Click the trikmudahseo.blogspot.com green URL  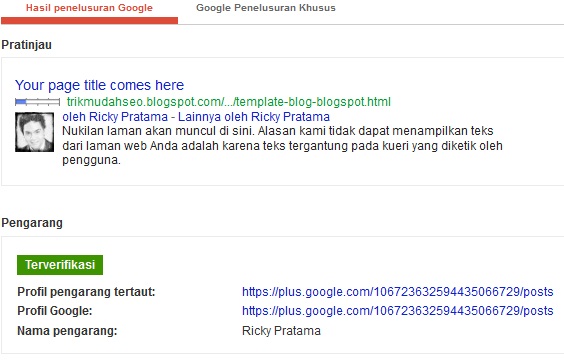click(x=229, y=102)
